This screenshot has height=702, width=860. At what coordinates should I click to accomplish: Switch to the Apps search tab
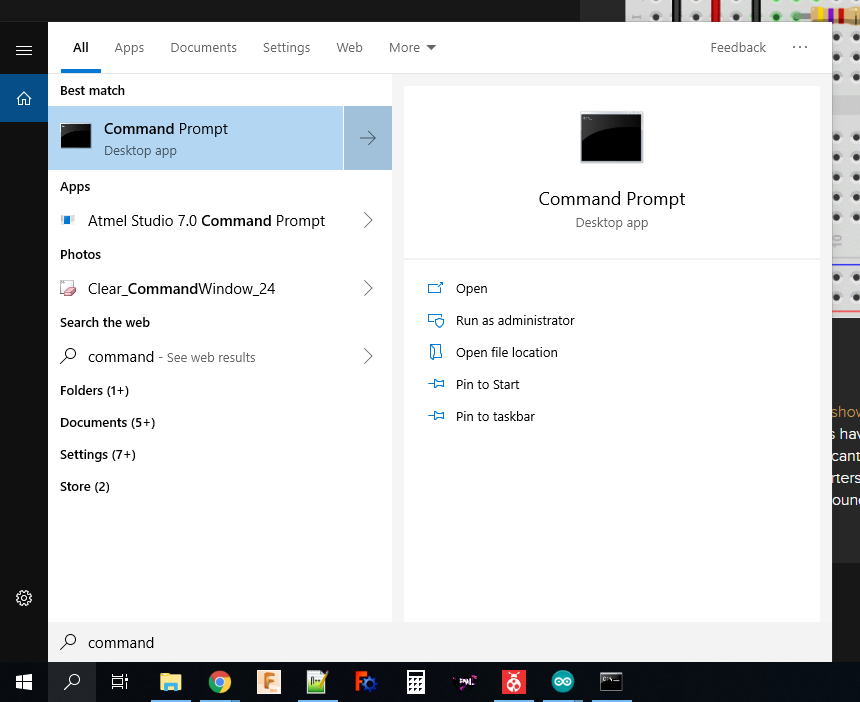(129, 47)
